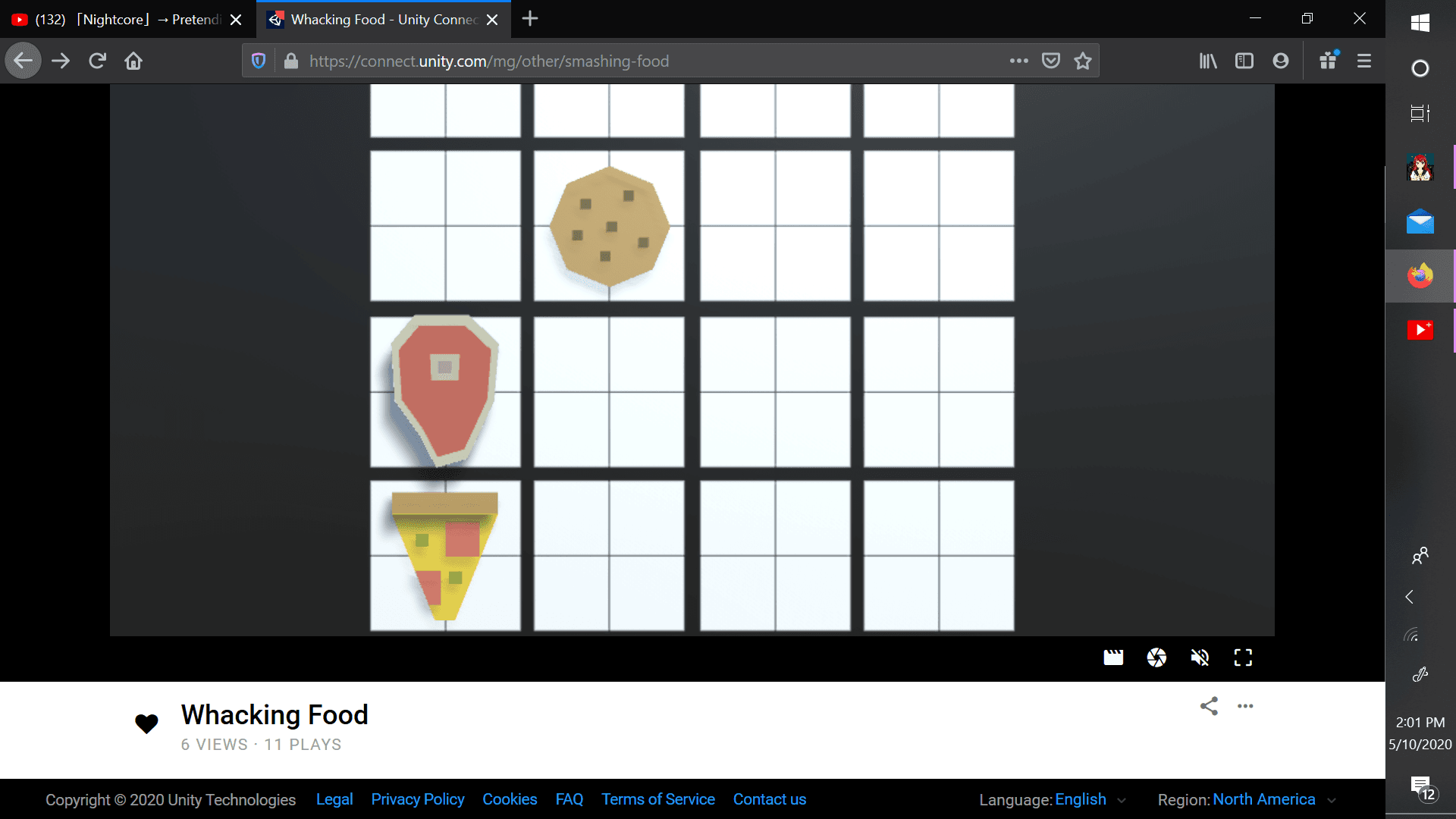Whack the cookie in the game grid
The width and height of the screenshot is (1456, 819).
tap(609, 226)
